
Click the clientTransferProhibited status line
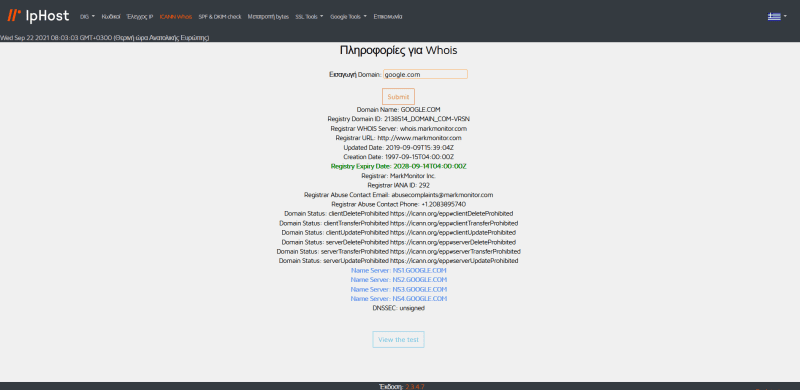pos(398,223)
